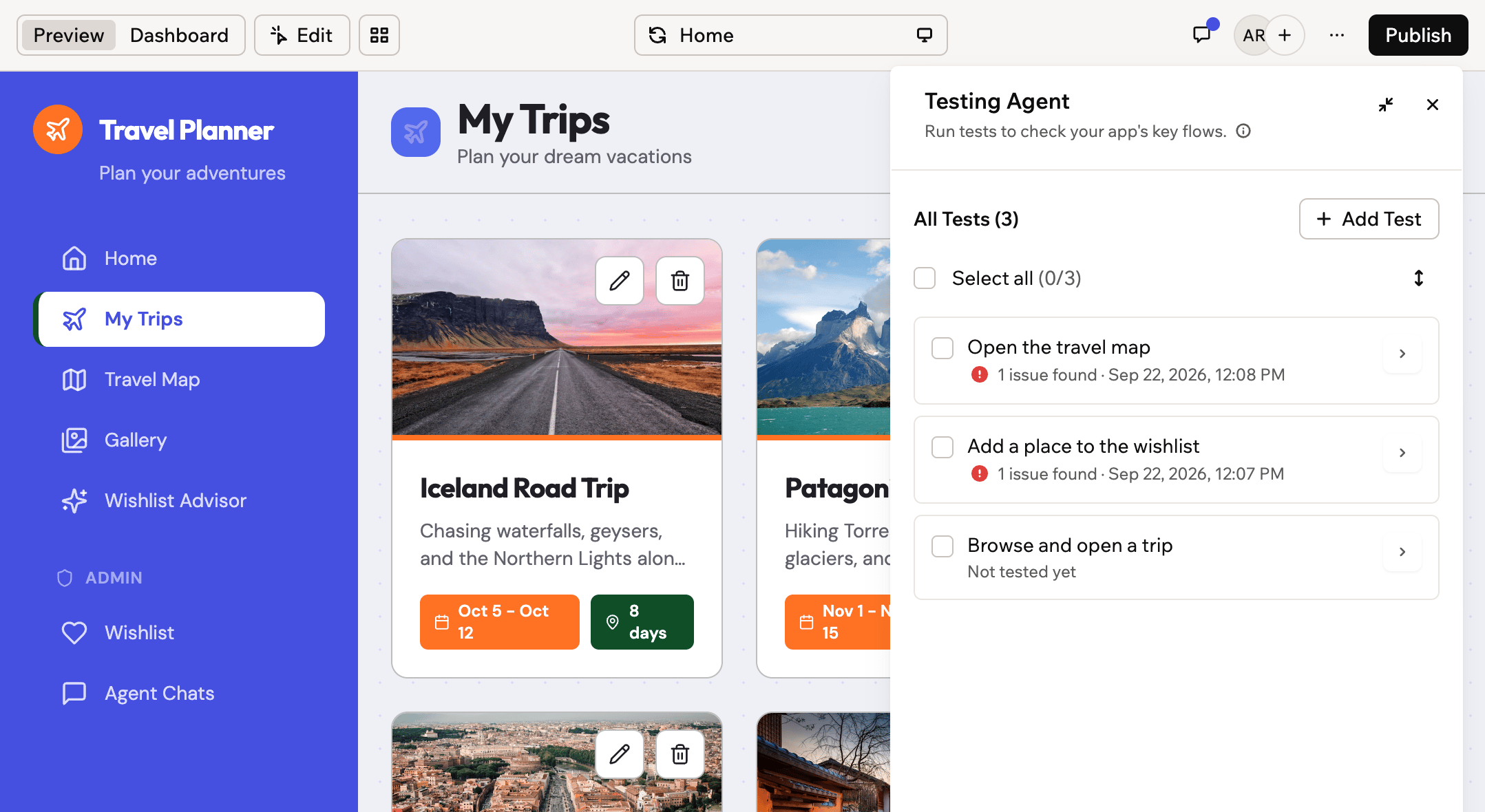Click the pencil edit icon on the city trip card
1485x812 pixels.
[620, 754]
